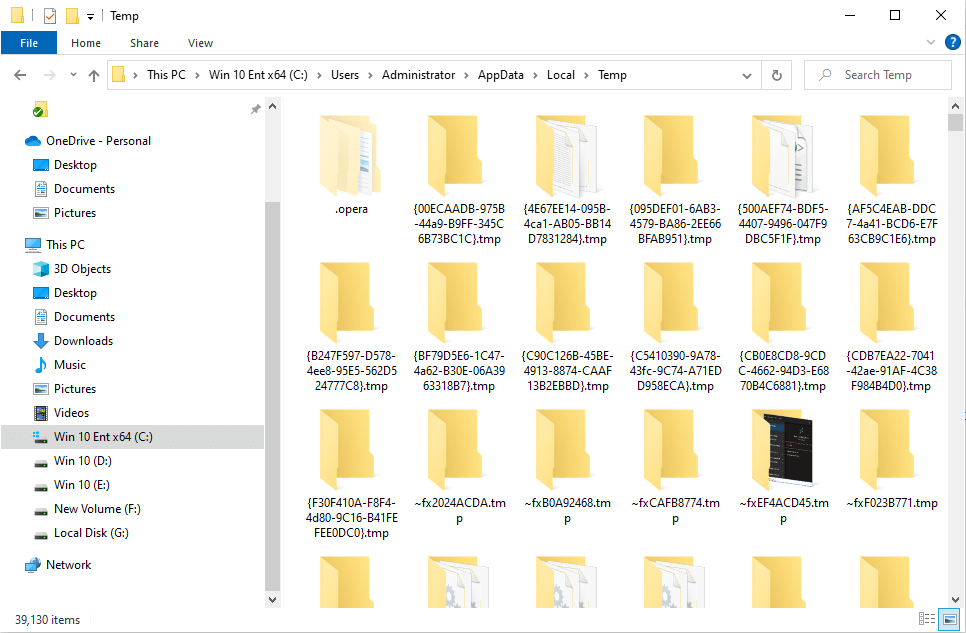The width and height of the screenshot is (966, 633).
Task: Select the {095DEF01-6AB3 folder icon
Action: [x=671, y=157]
